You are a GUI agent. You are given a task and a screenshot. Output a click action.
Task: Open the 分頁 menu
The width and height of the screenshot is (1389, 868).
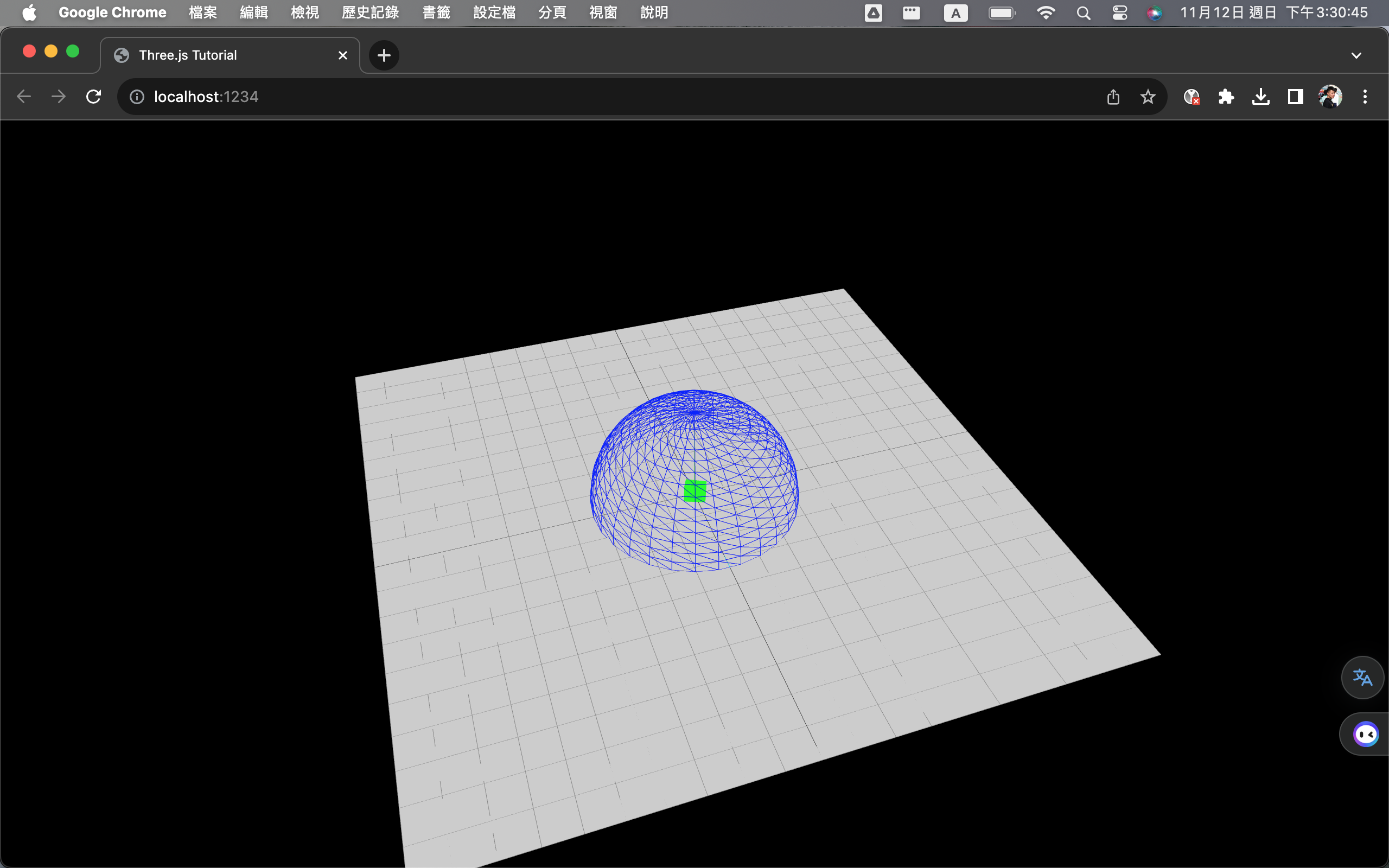pos(552,12)
